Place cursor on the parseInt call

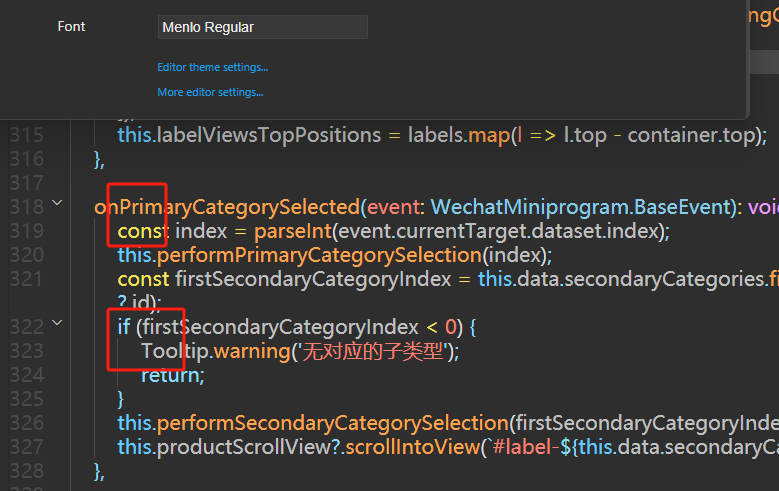295,231
